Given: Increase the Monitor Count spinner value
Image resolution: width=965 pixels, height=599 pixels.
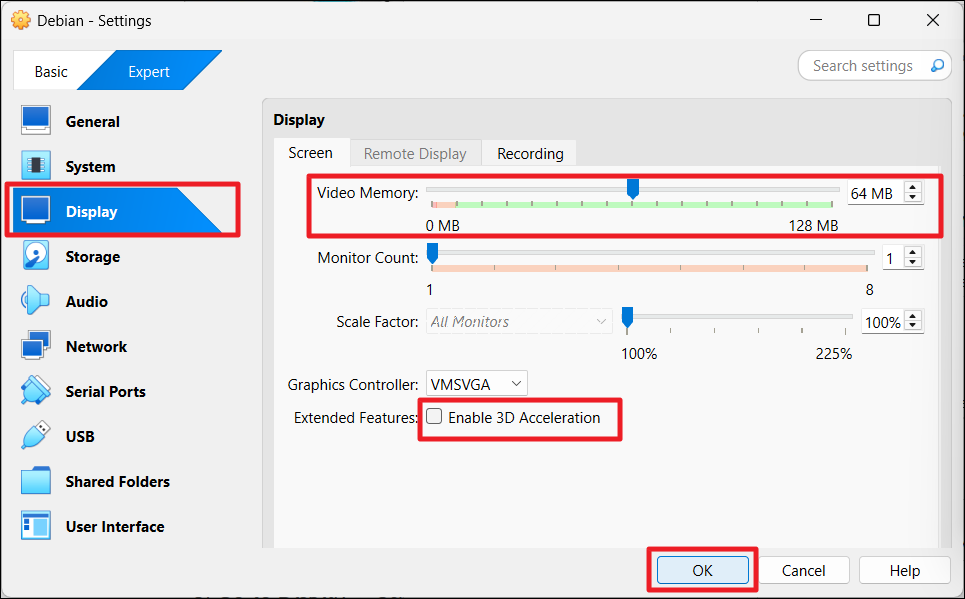Looking at the screenshot, I should [x=912, y=253].
